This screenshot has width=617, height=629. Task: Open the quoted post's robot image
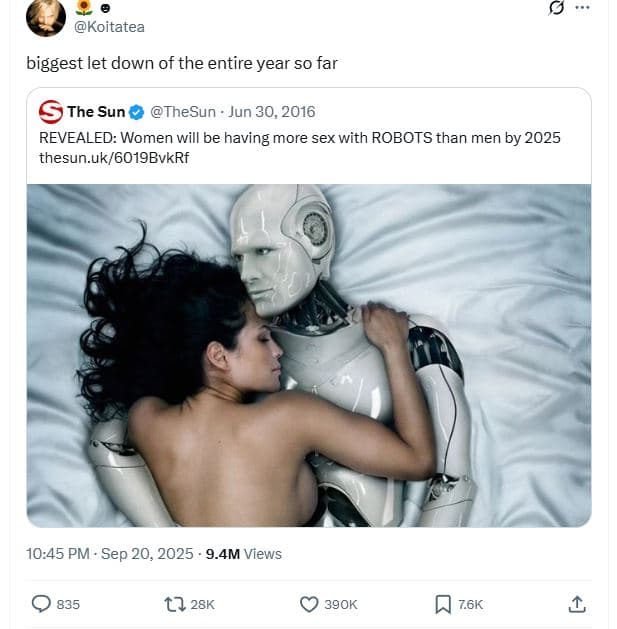(309, 355)
